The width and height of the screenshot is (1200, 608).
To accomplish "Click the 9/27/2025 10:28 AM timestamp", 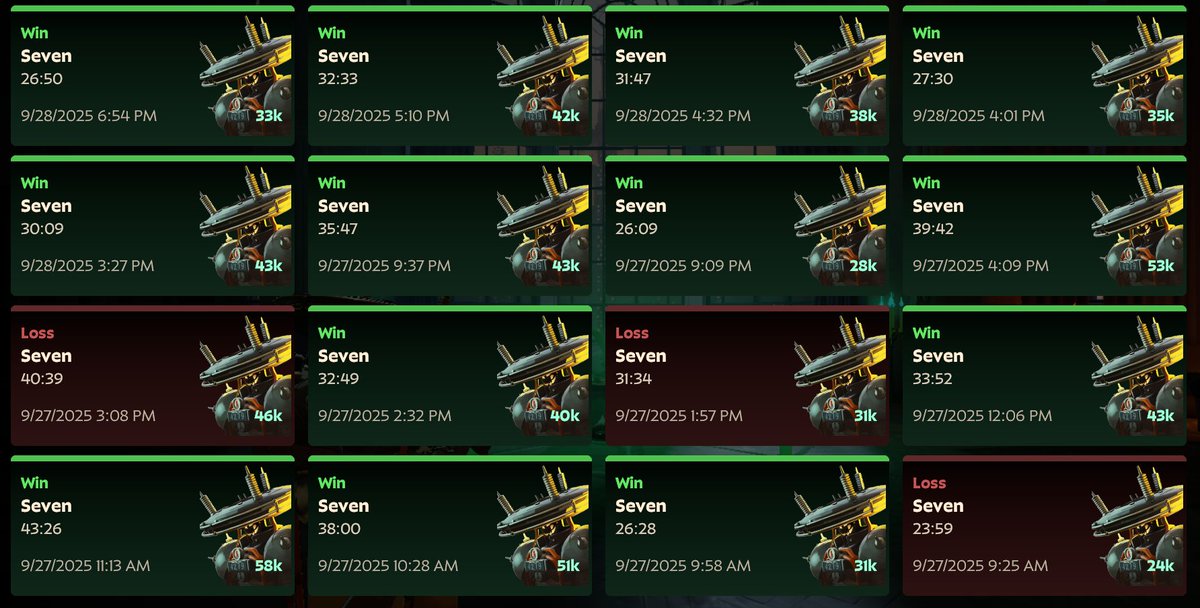I will [x=385, y=566].
